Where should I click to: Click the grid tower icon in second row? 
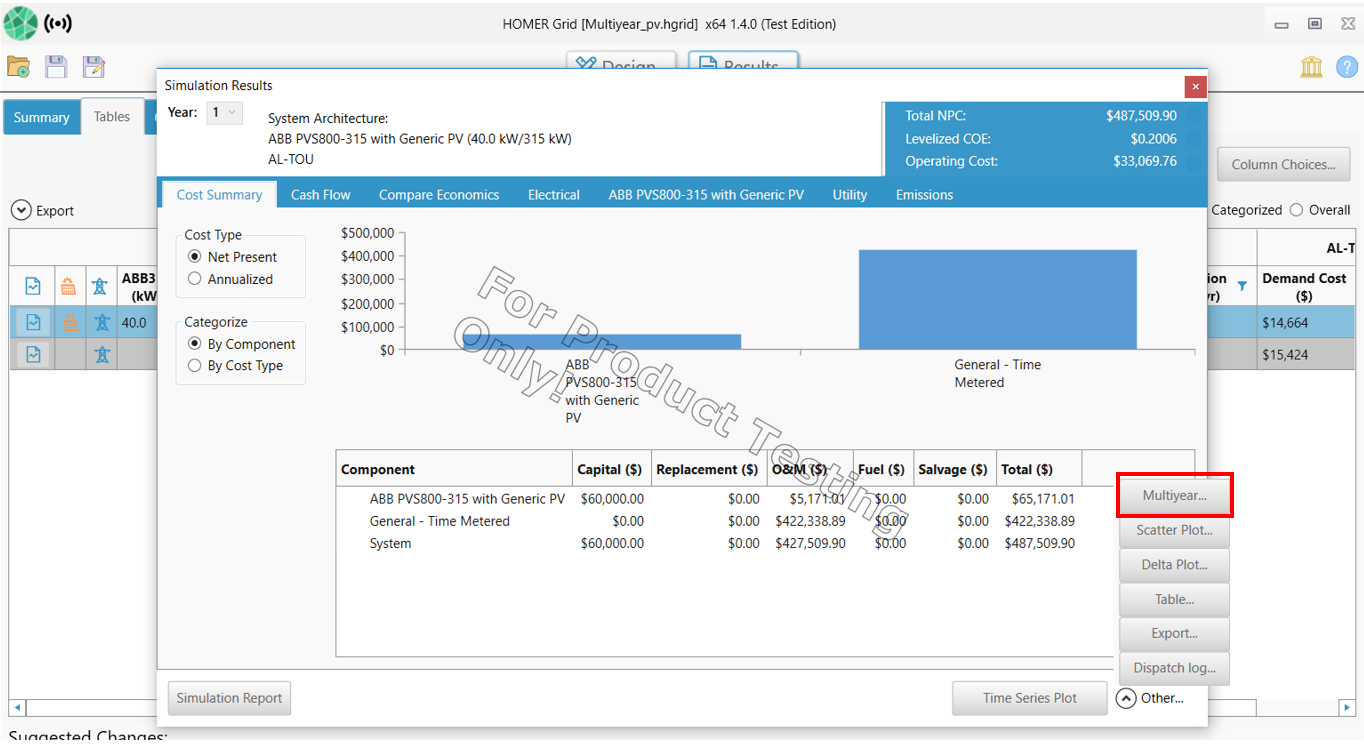click(100, 354)
